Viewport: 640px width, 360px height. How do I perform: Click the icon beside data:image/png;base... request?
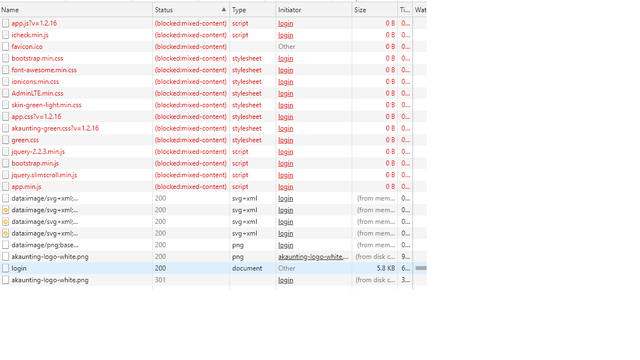click(x=5, y=245)
